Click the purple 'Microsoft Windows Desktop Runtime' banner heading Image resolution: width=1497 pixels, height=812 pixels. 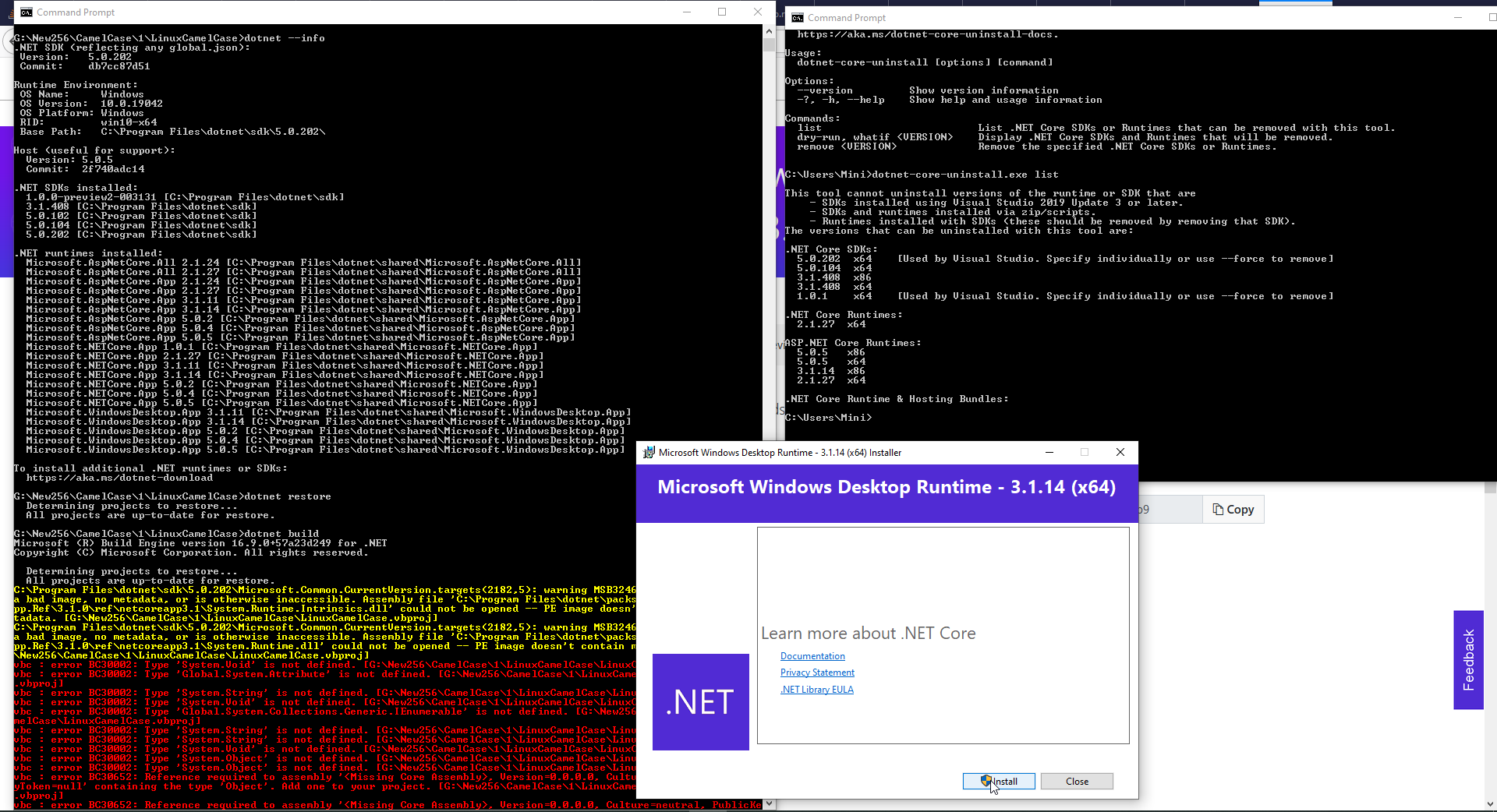click(x=887, y=487)
